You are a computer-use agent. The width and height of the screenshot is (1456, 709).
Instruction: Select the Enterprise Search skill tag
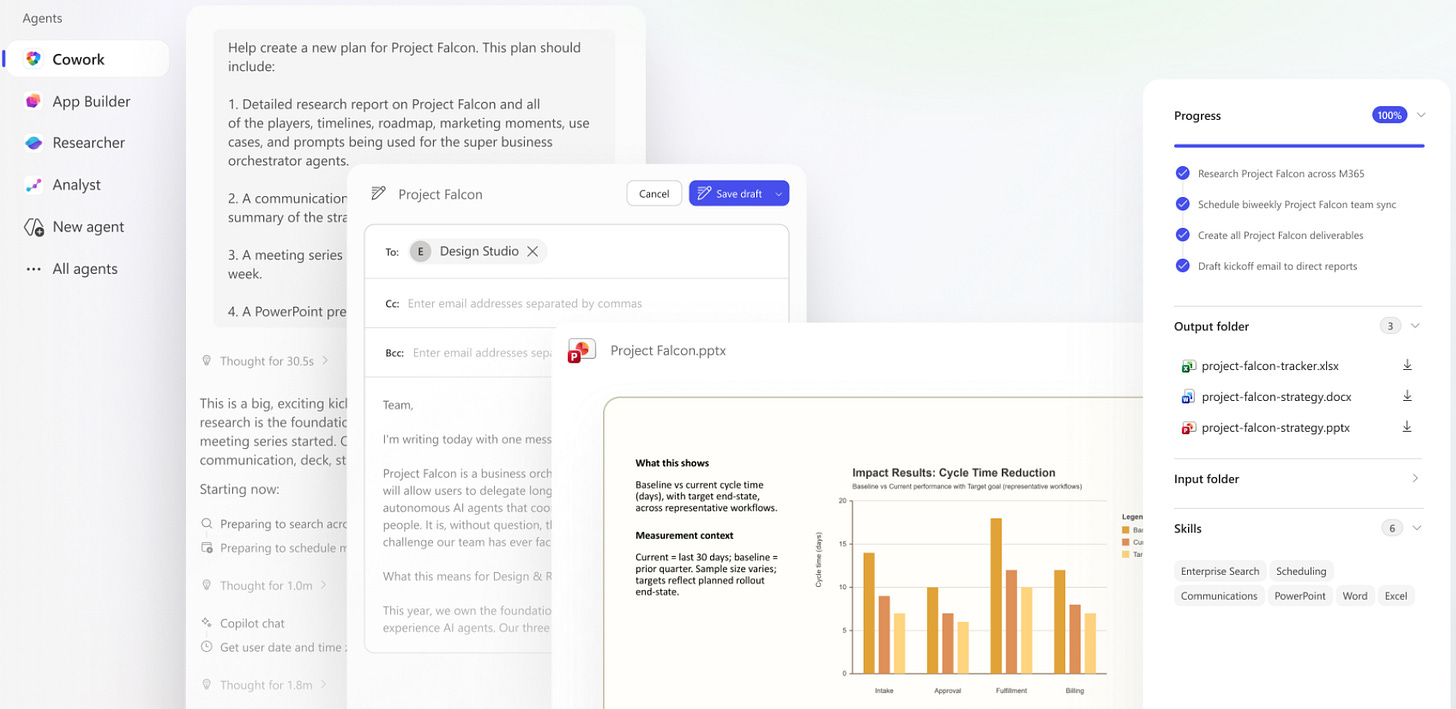pyautogui.click(x=1220, y=571)
